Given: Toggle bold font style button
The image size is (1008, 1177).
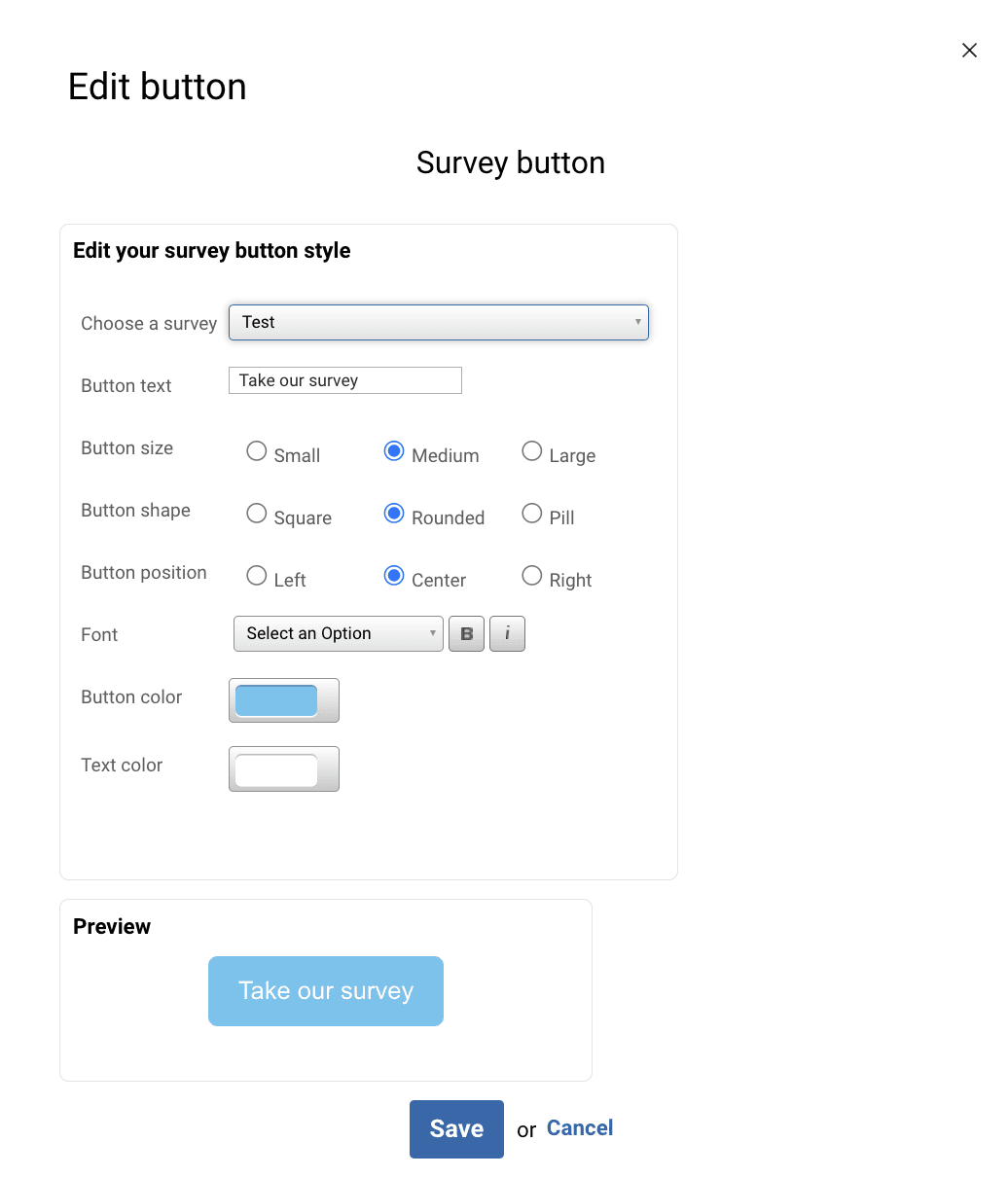Looking at the screenshot, I should point(466,634).
